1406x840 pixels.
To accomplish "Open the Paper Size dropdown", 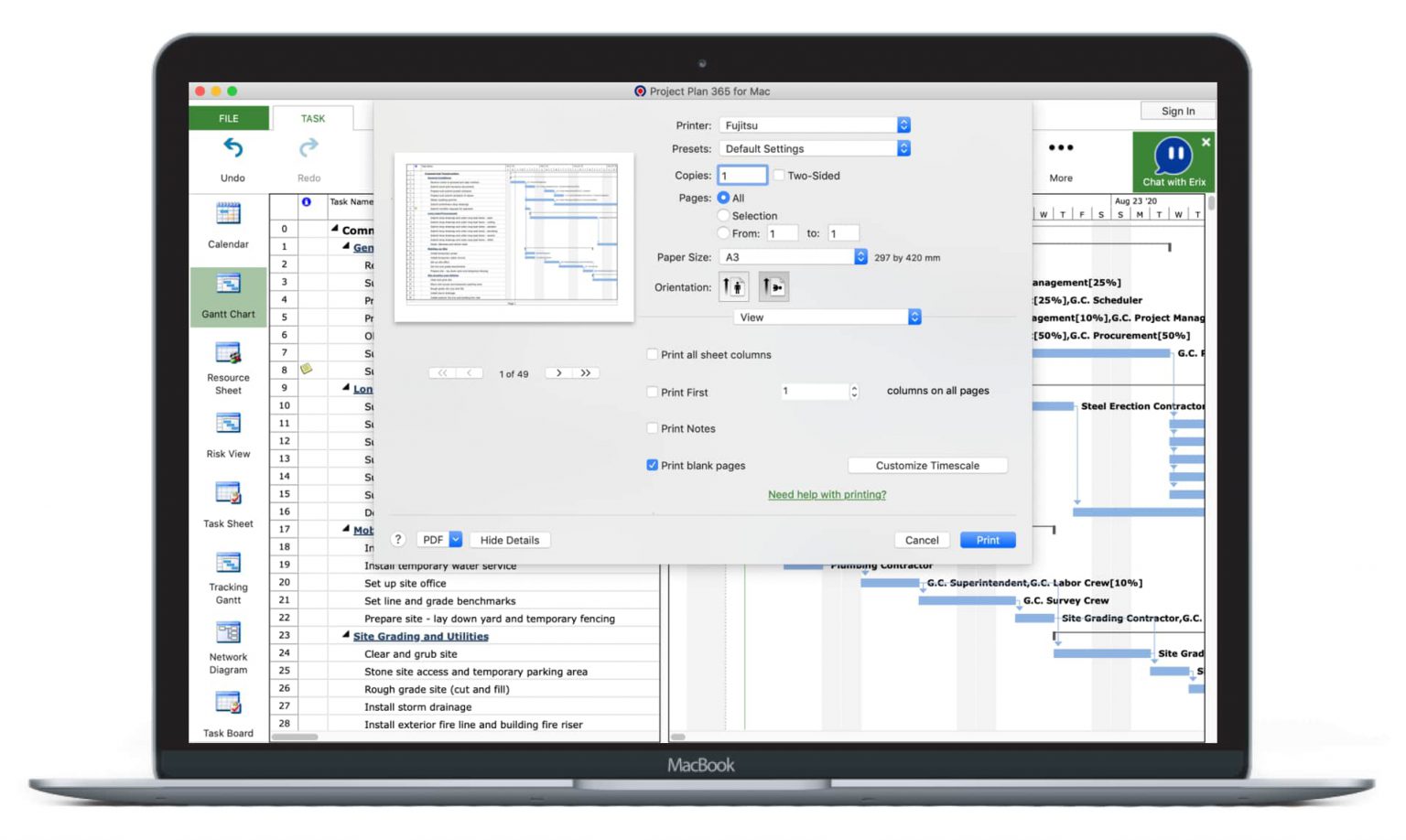I will point(859,257).
